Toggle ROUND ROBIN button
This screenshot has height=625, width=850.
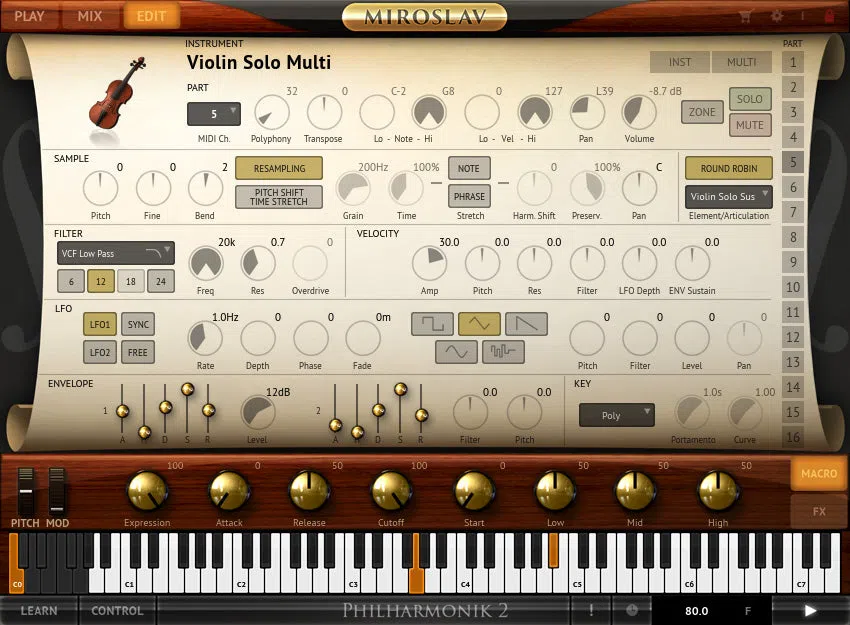coord(729,168)
